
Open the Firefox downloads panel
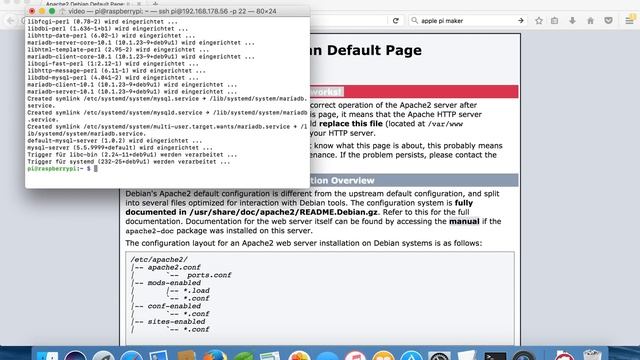[x=572, y=20]
